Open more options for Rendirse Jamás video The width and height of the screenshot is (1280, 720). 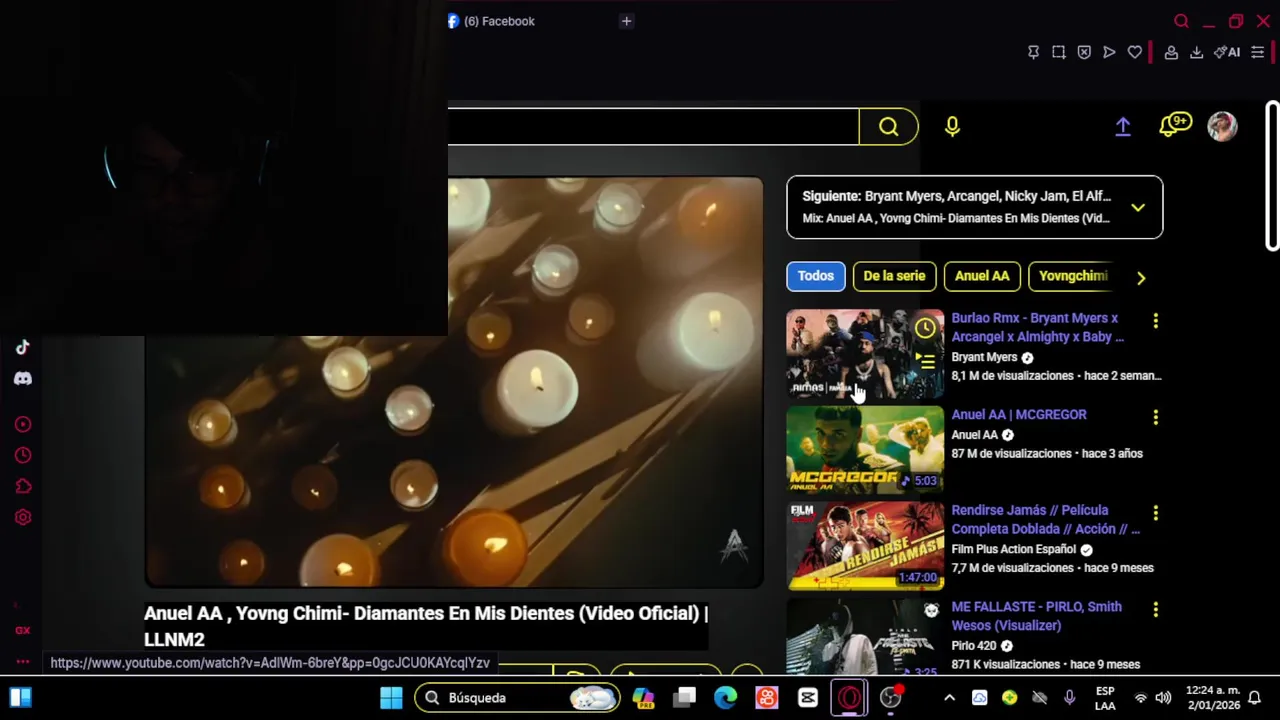coord(1155,513)
